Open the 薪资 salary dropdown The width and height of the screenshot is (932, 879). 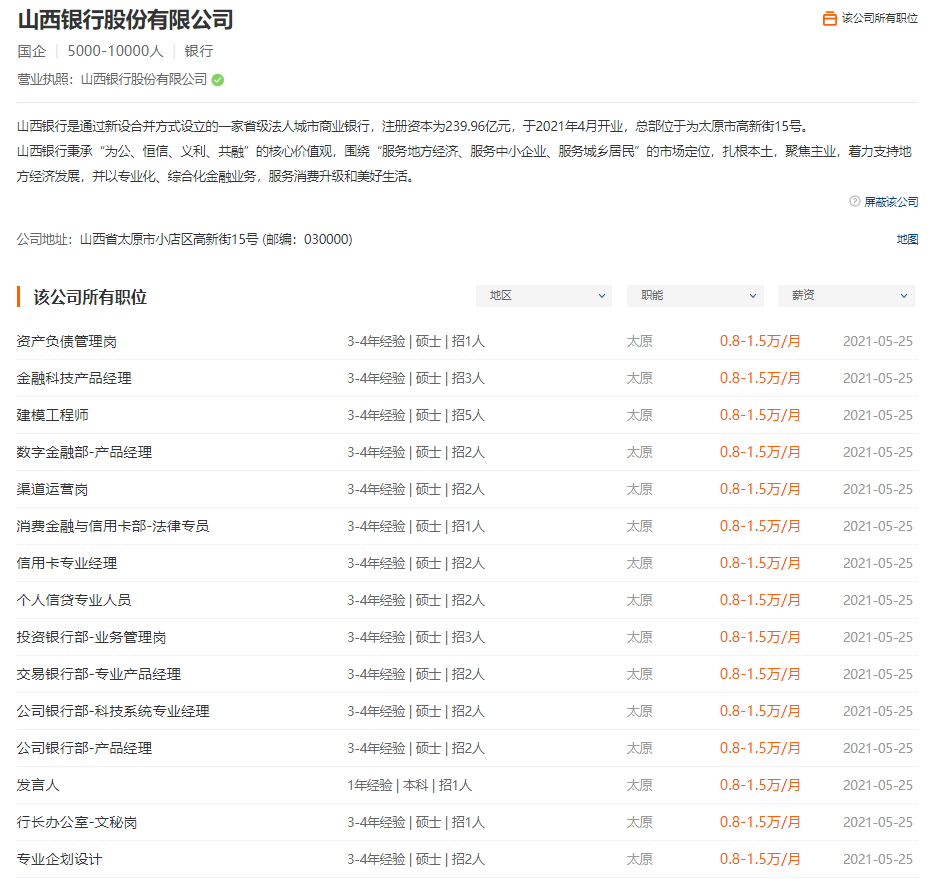pyautogui.click(x=846, y=295)
